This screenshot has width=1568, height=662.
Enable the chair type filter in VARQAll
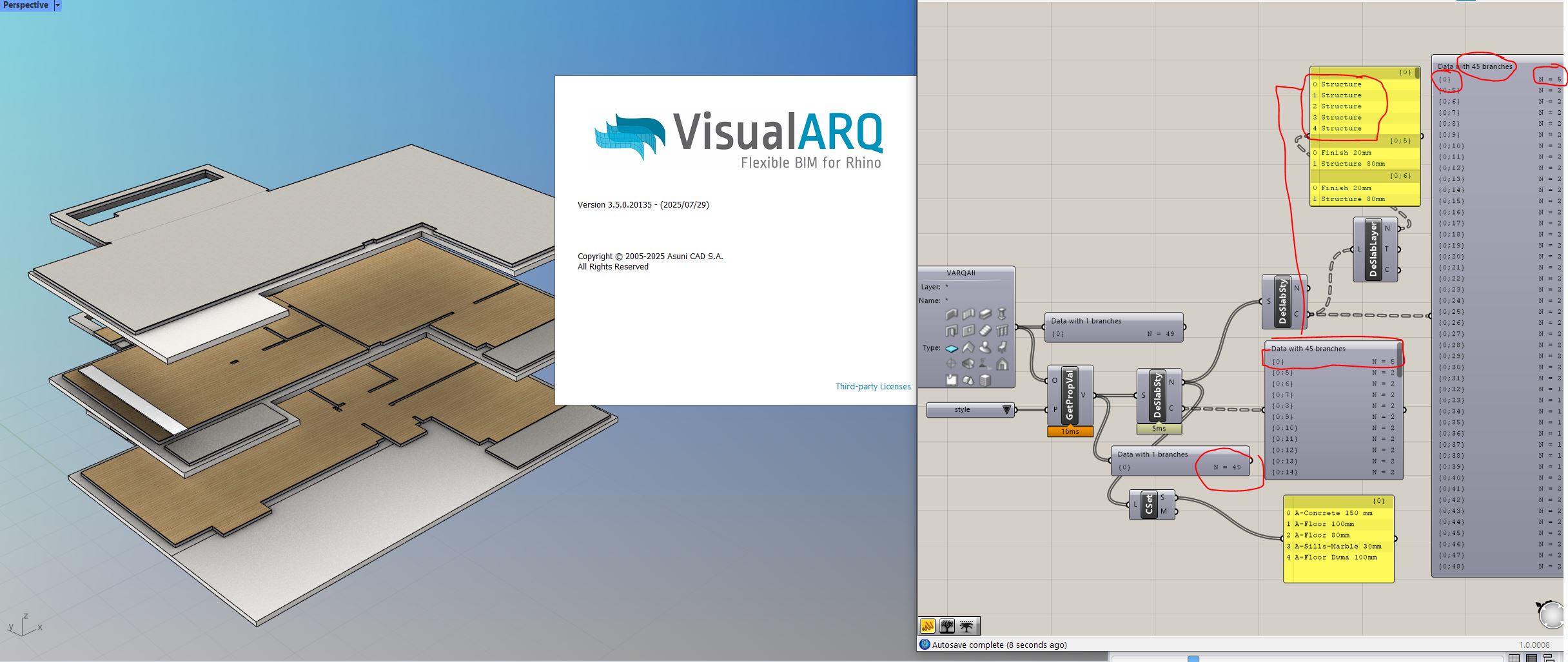point(1002,348)
